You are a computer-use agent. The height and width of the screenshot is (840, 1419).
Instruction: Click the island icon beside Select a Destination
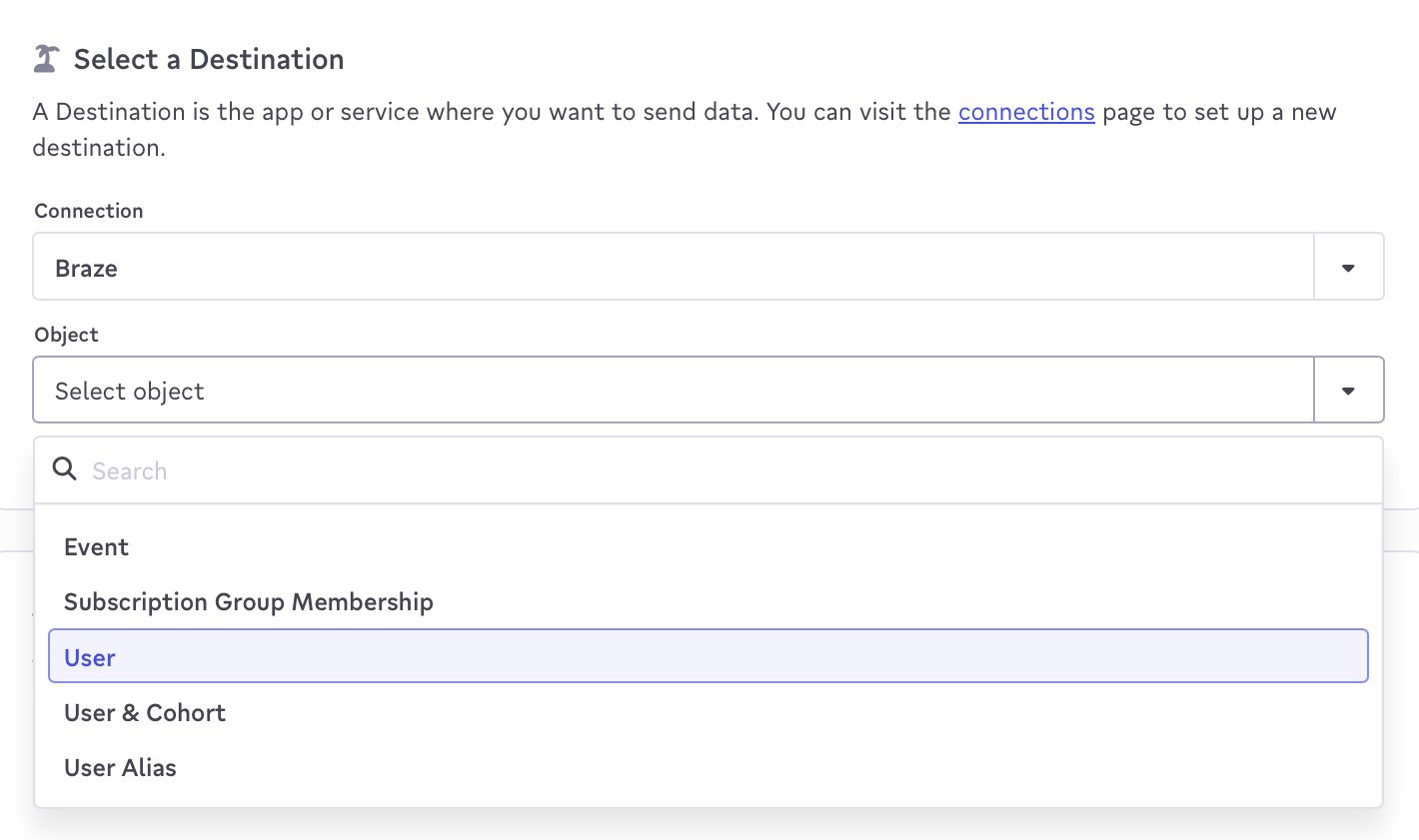point(46,59)
